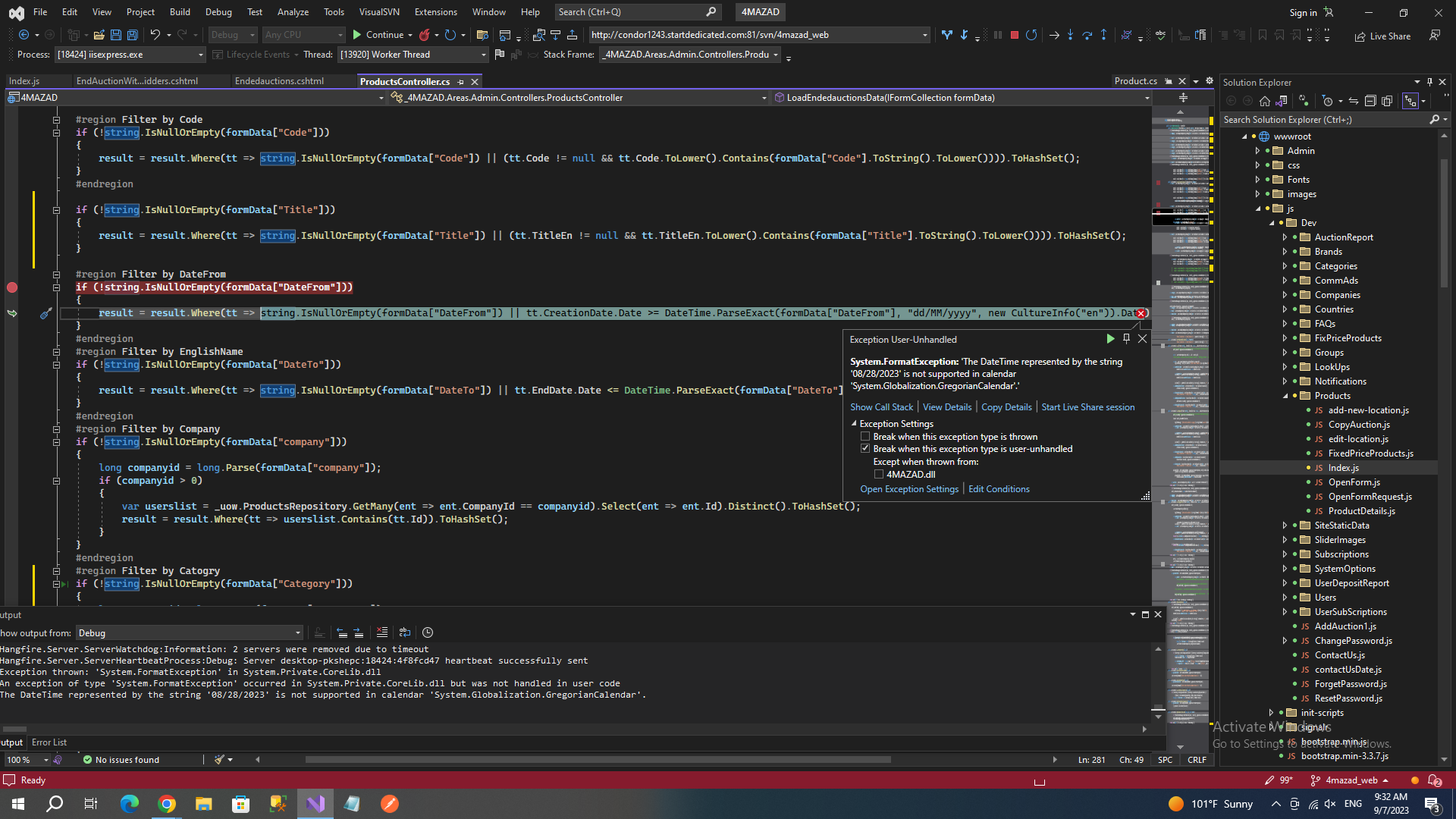The height and width of the screenshot is (819, 1456).
Task: Open Google Chrome from the taskbar
Action: (x=167, y=804)
